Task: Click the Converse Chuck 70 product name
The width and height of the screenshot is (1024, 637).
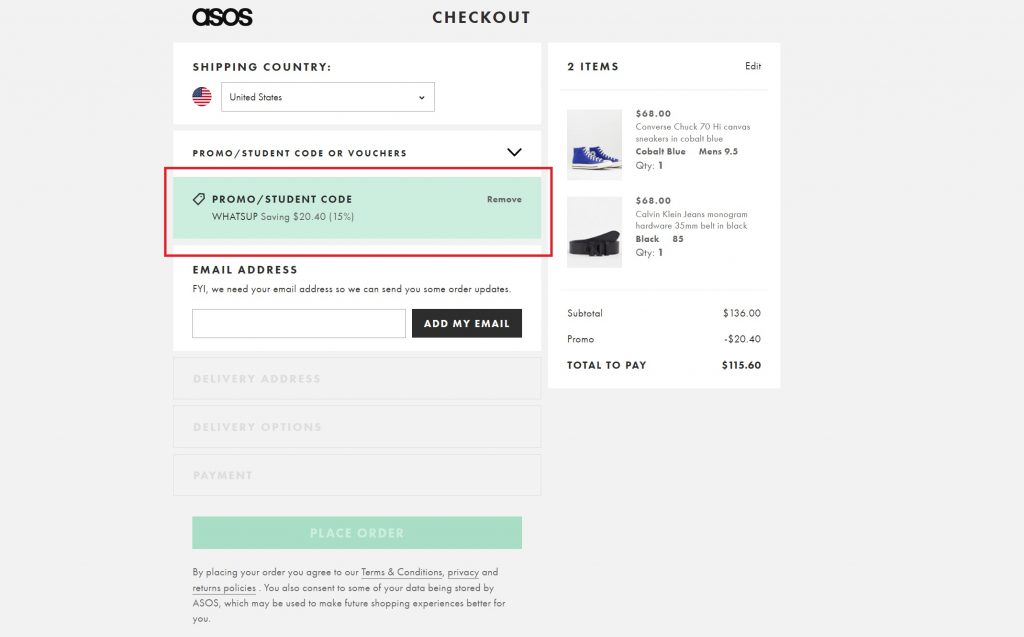Action: coord(692,133)
